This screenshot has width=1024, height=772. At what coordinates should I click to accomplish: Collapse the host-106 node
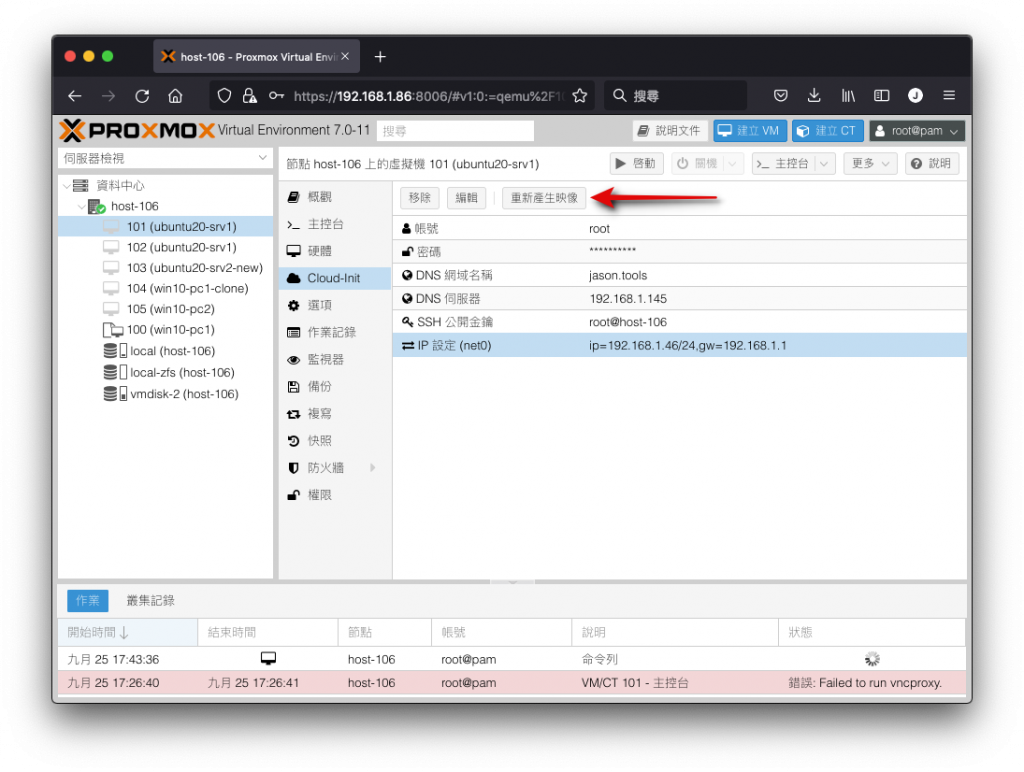point(82,206)
